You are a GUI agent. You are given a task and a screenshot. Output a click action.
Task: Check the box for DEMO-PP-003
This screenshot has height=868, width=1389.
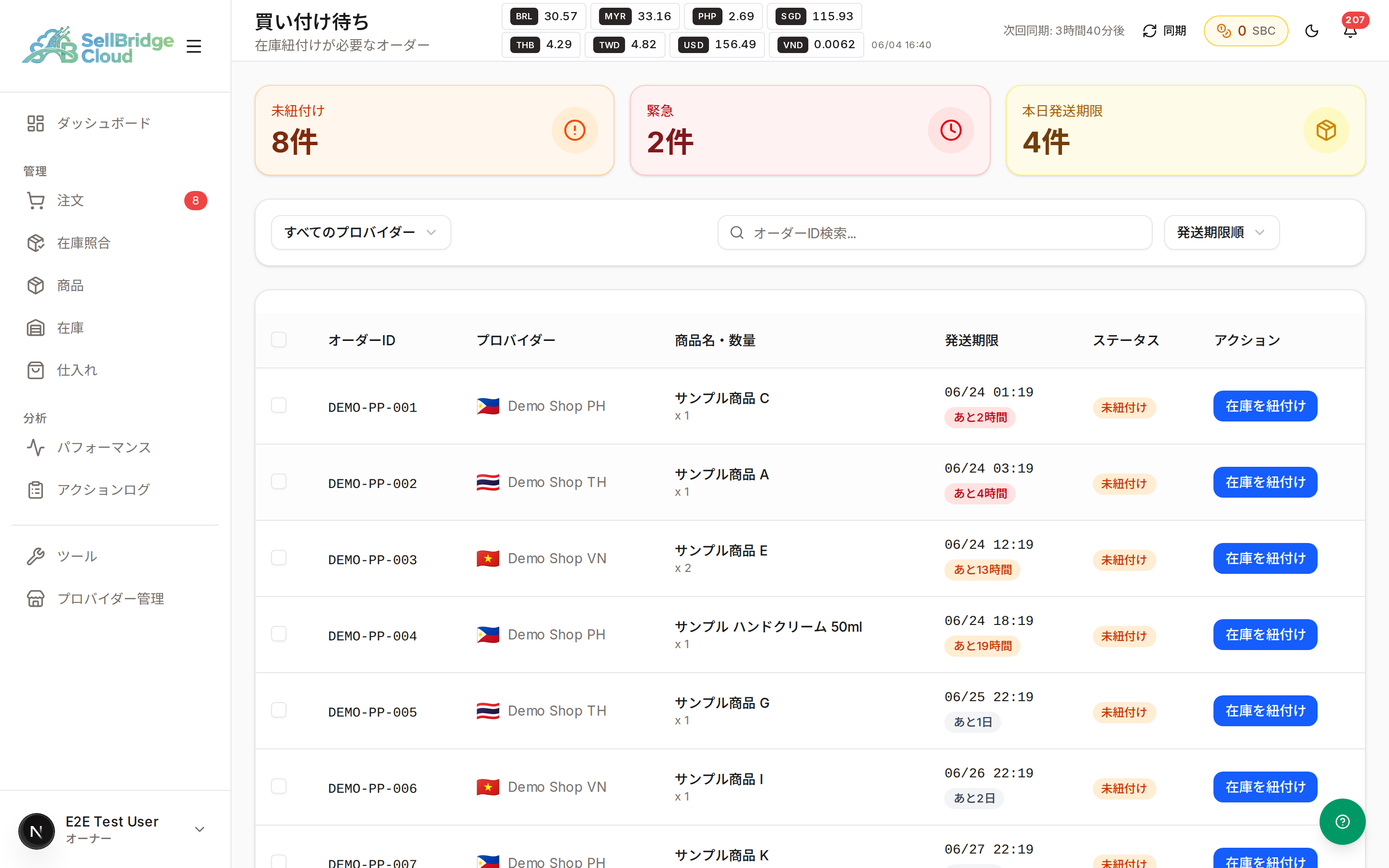(x=279, y=557)
